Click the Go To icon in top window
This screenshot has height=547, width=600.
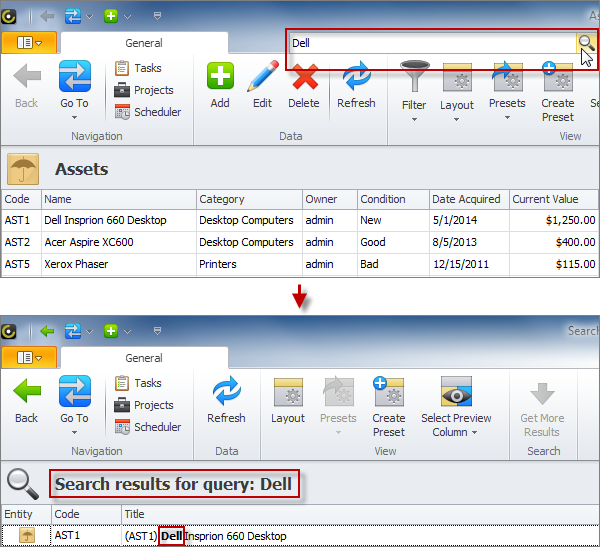[75, 76]
